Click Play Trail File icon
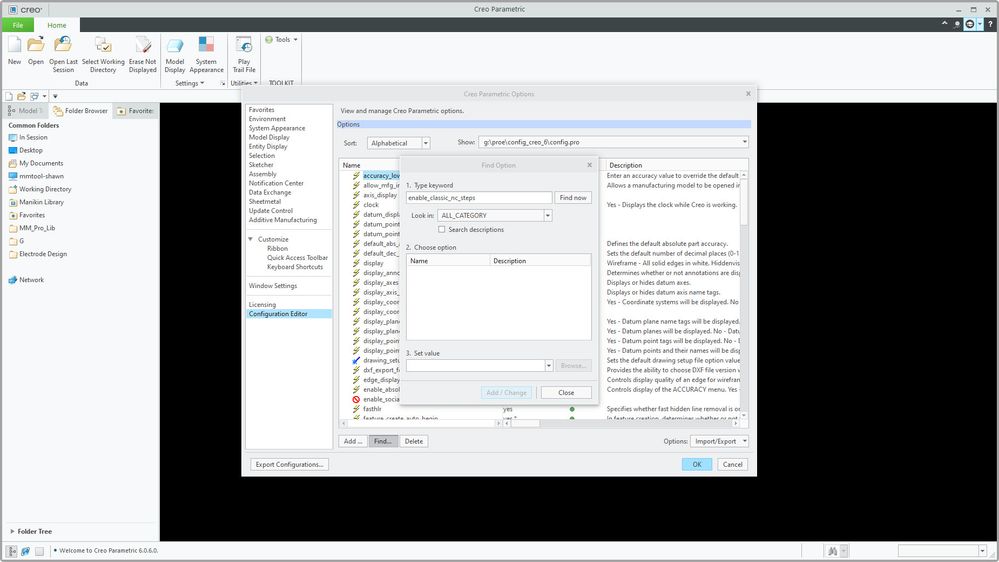The width and height of the screenshot is (999, 562). click(x=244, y=46)
